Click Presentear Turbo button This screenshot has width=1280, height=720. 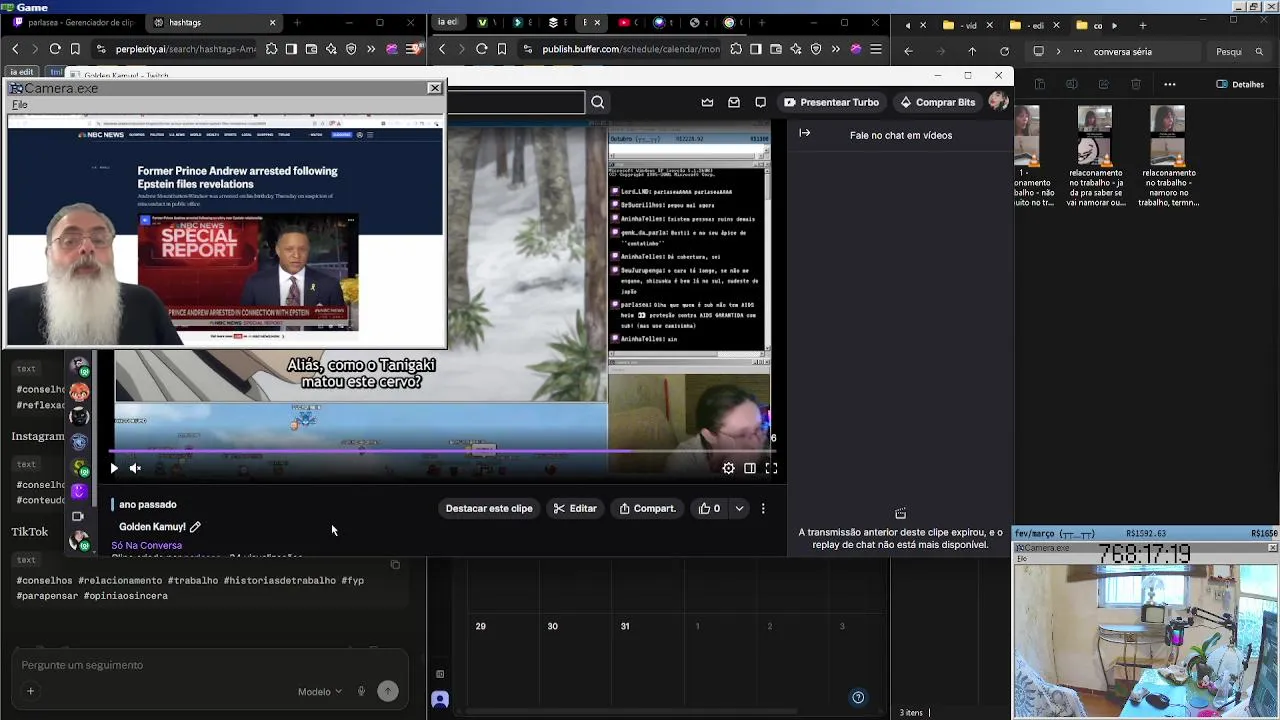(831, 102)
